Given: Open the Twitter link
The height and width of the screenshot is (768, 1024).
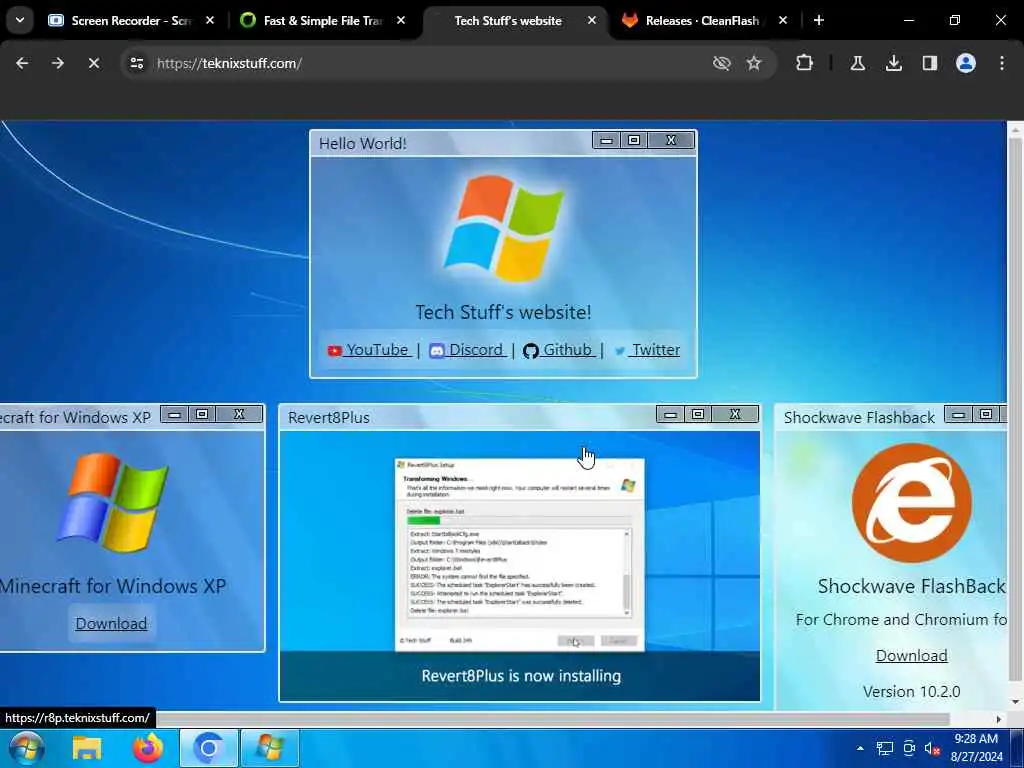Looking at the screenshot, I should coord(647,350).
